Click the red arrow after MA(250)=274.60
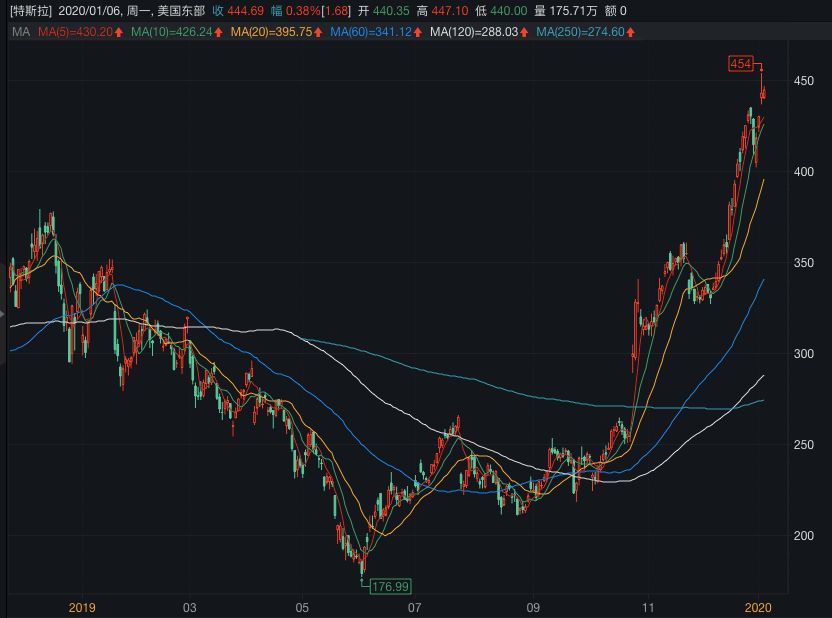832x618 pixels. coord(631,32)
